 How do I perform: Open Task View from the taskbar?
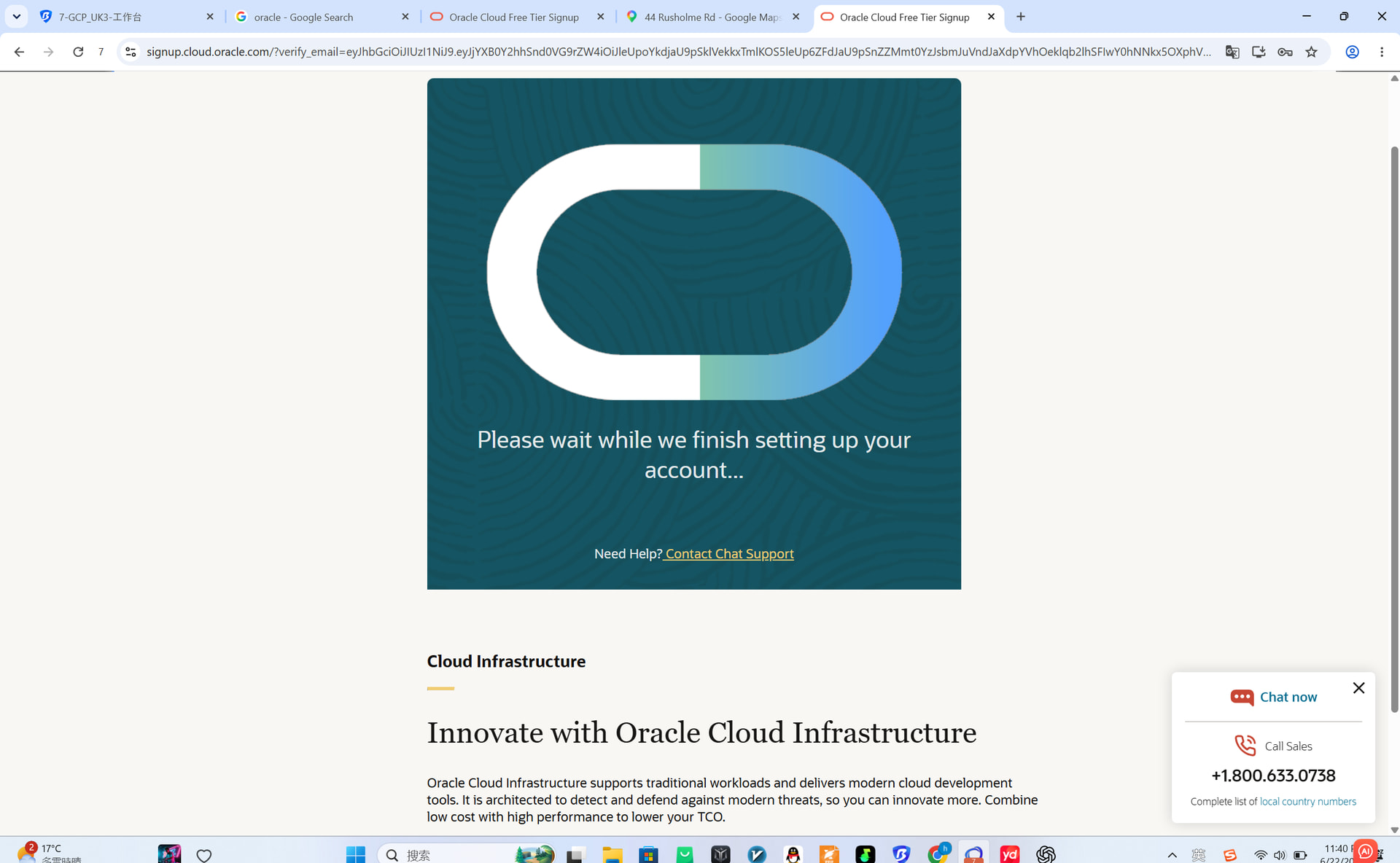(576, 854)
